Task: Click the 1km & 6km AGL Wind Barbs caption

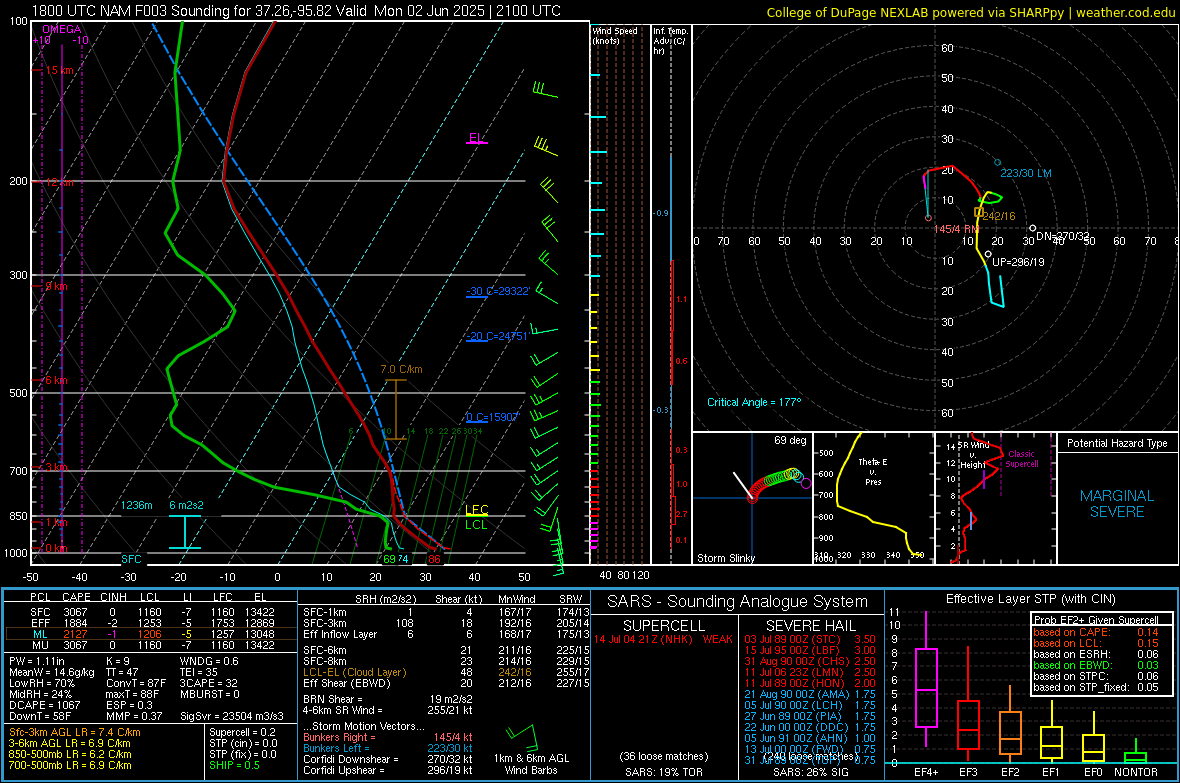Action: pos(531,764)
